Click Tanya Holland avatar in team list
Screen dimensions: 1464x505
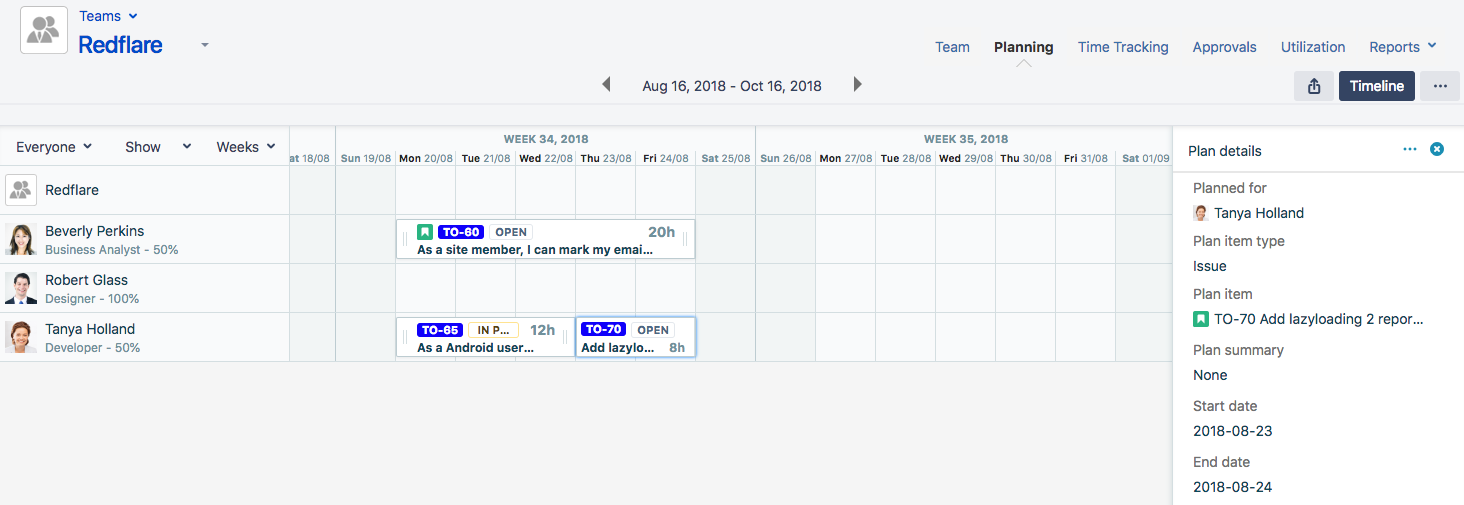pos(21,337)
